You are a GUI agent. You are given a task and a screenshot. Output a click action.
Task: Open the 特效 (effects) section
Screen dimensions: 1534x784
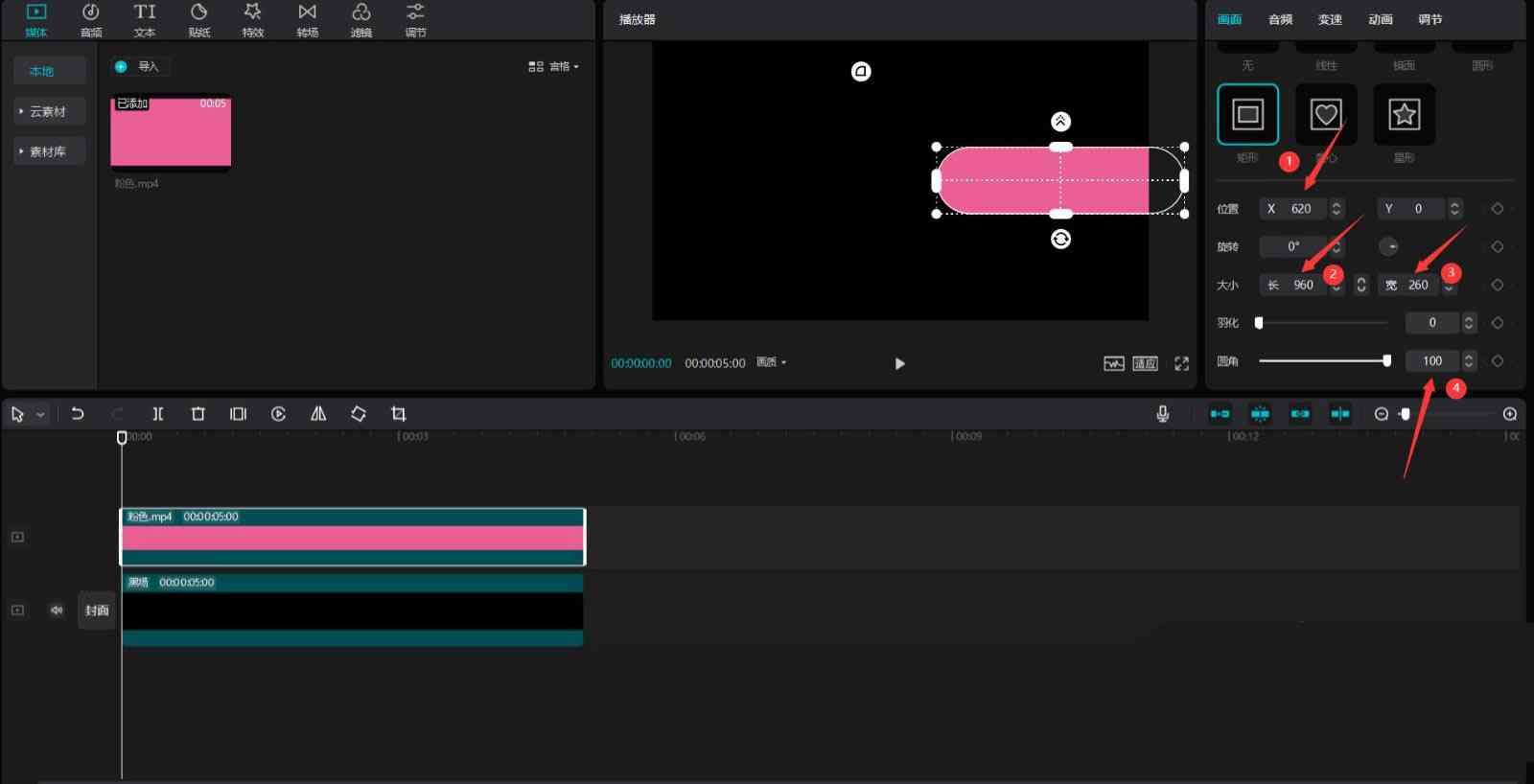click(x=253, y=19)
